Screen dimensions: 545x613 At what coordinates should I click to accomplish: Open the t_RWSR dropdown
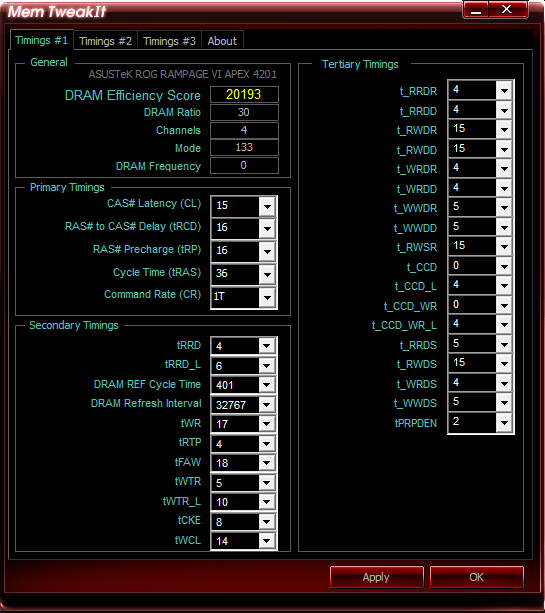tap(504, 247)
